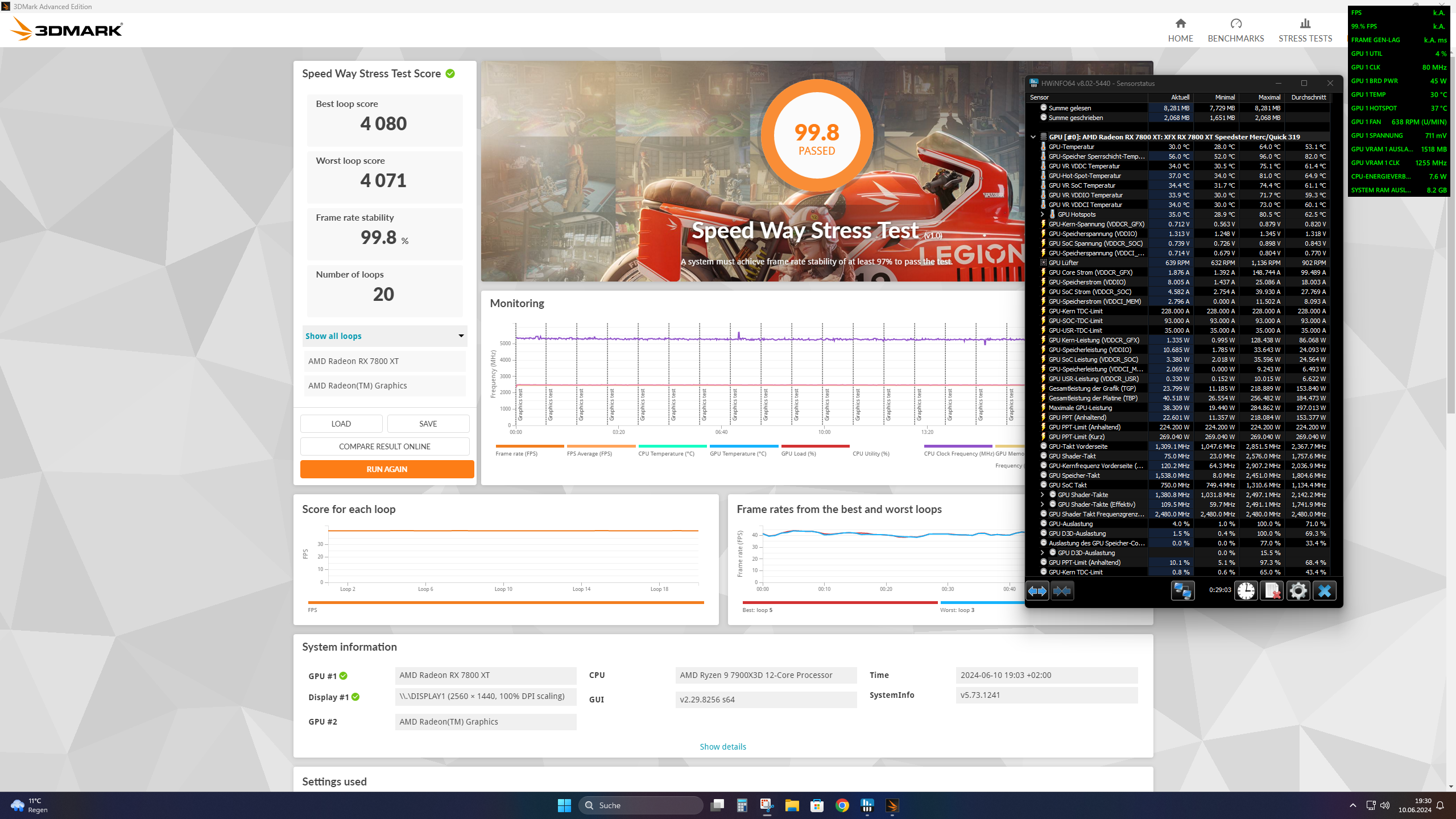
Task: Click the HWiNFO logging sheet icon
Action: (1272, 591)
